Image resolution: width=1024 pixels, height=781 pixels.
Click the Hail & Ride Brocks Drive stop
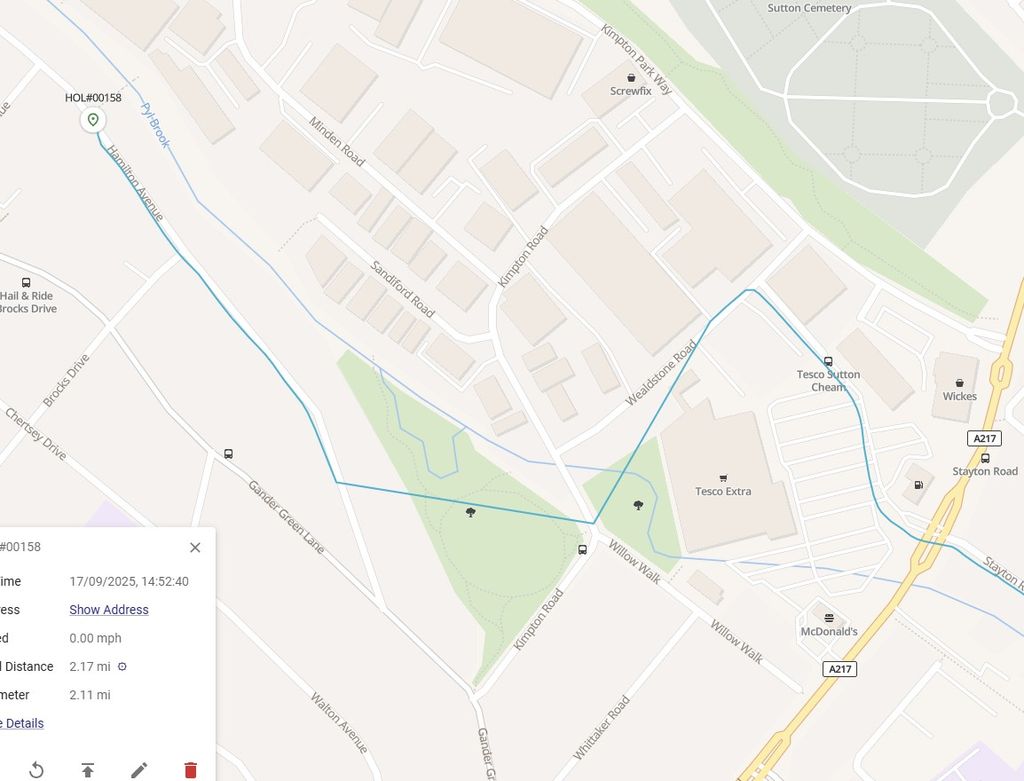26,283
